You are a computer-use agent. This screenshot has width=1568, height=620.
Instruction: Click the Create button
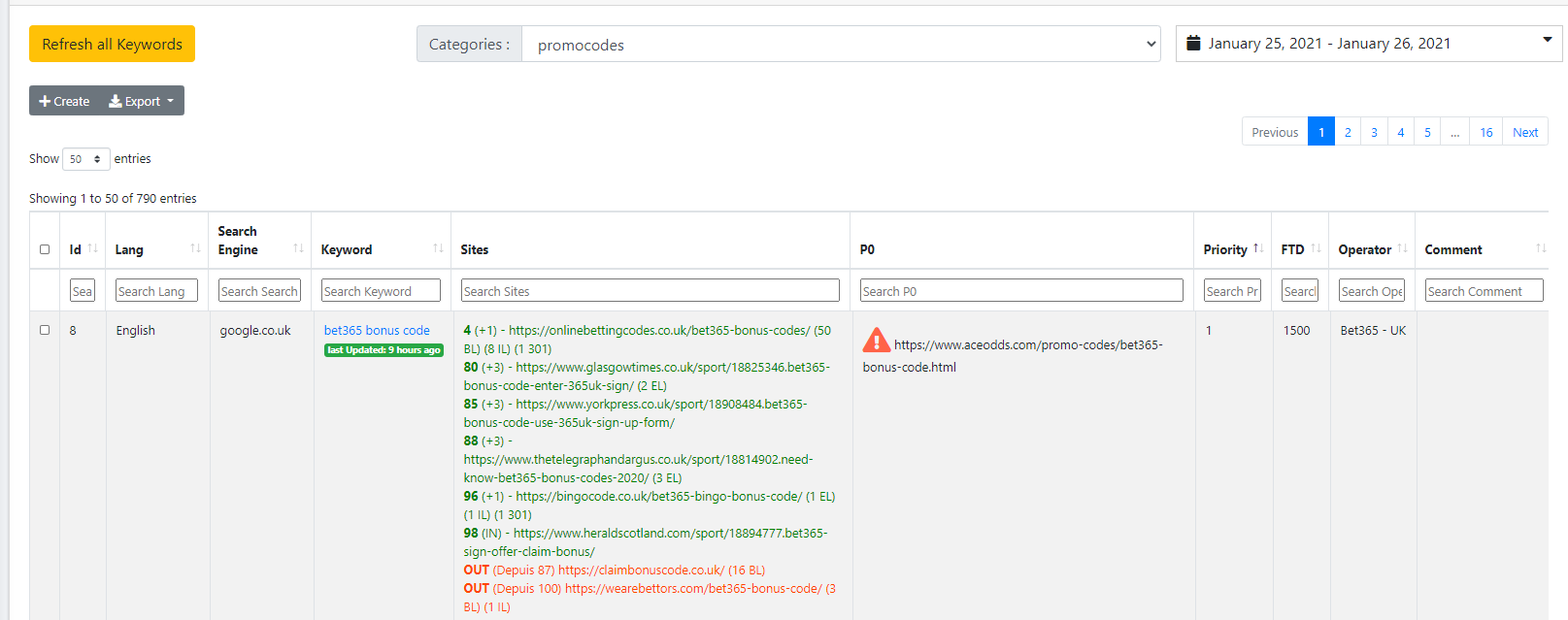[64, 101]
